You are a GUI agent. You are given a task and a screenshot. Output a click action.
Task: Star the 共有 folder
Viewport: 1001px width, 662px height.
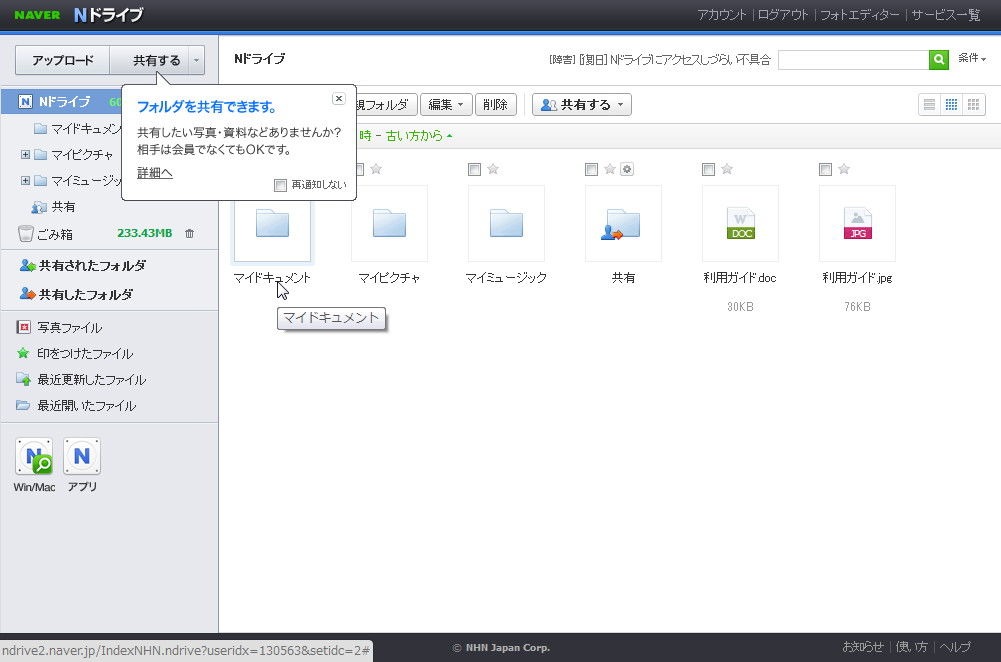(610, 169)
